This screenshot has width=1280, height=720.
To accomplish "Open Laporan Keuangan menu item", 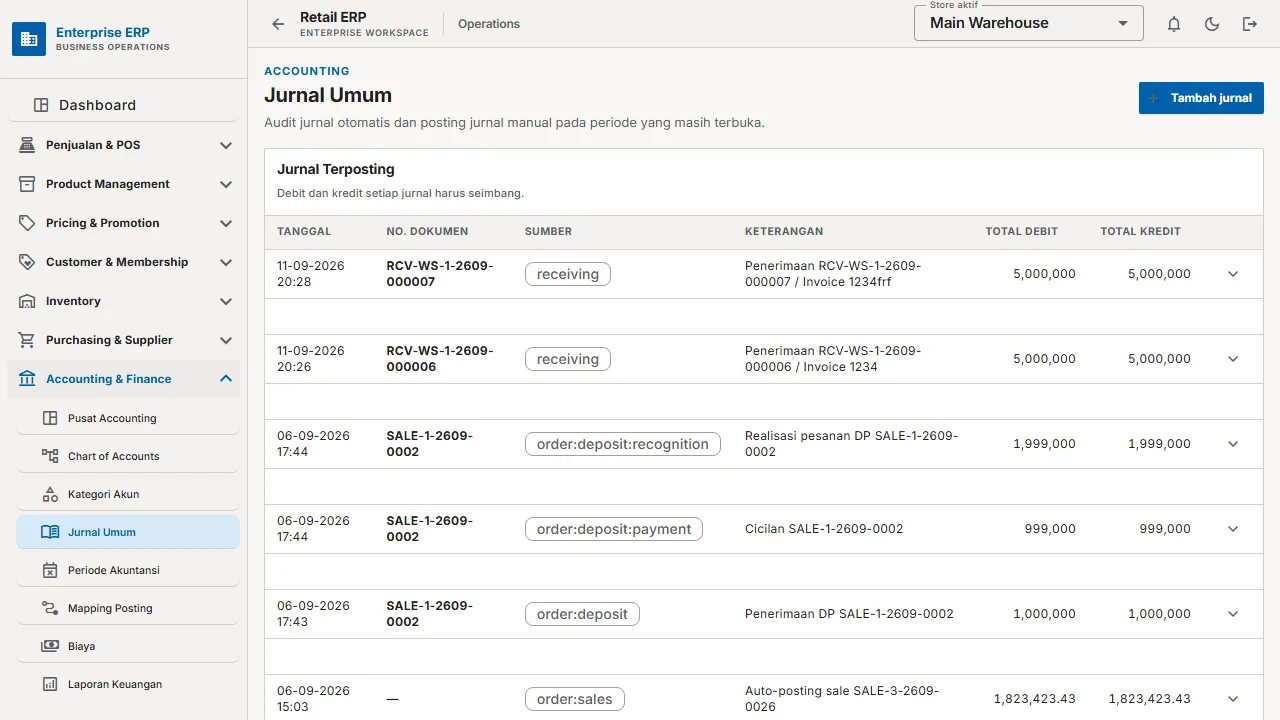I will (128, 684).
